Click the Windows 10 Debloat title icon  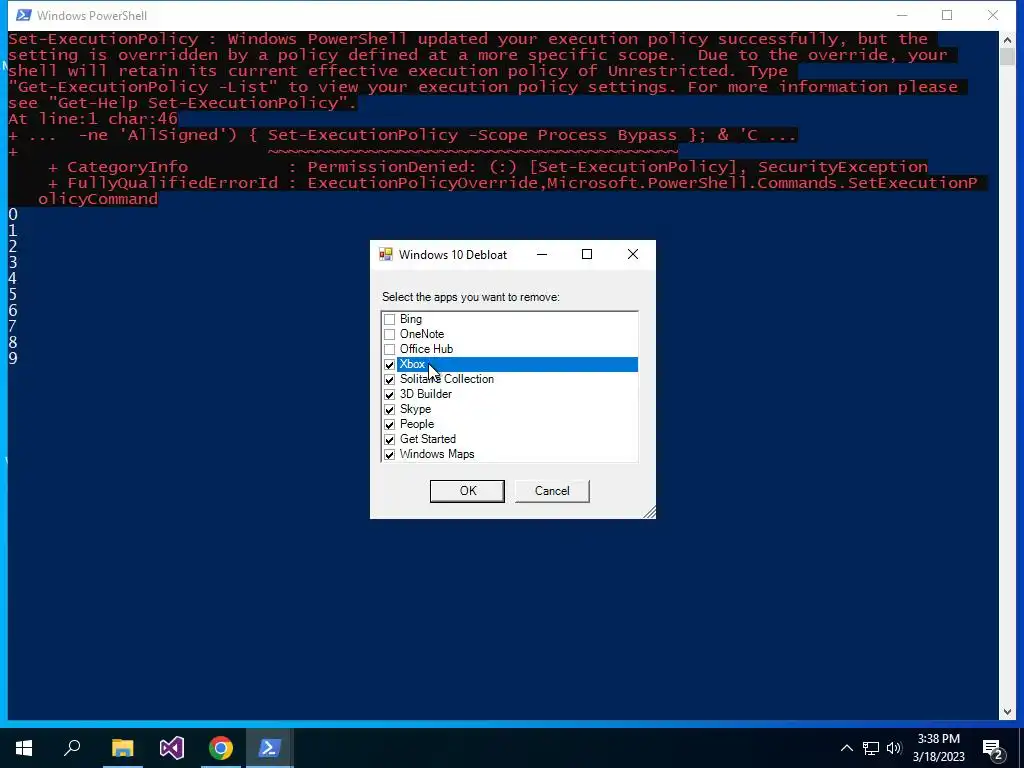(386, 255)
